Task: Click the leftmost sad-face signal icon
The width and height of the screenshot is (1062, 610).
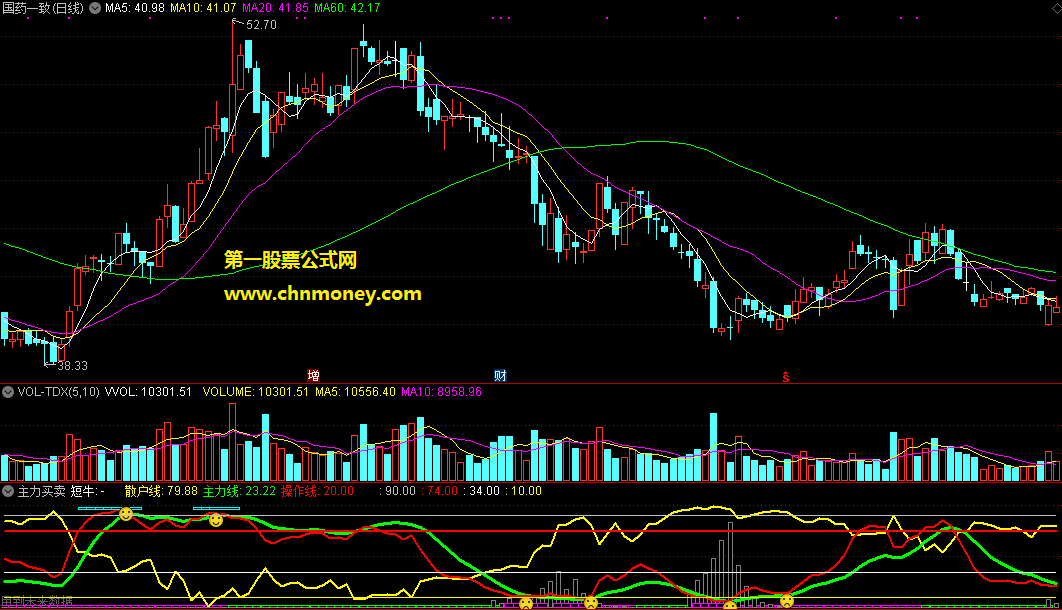Action: click(x=526, y=603)
